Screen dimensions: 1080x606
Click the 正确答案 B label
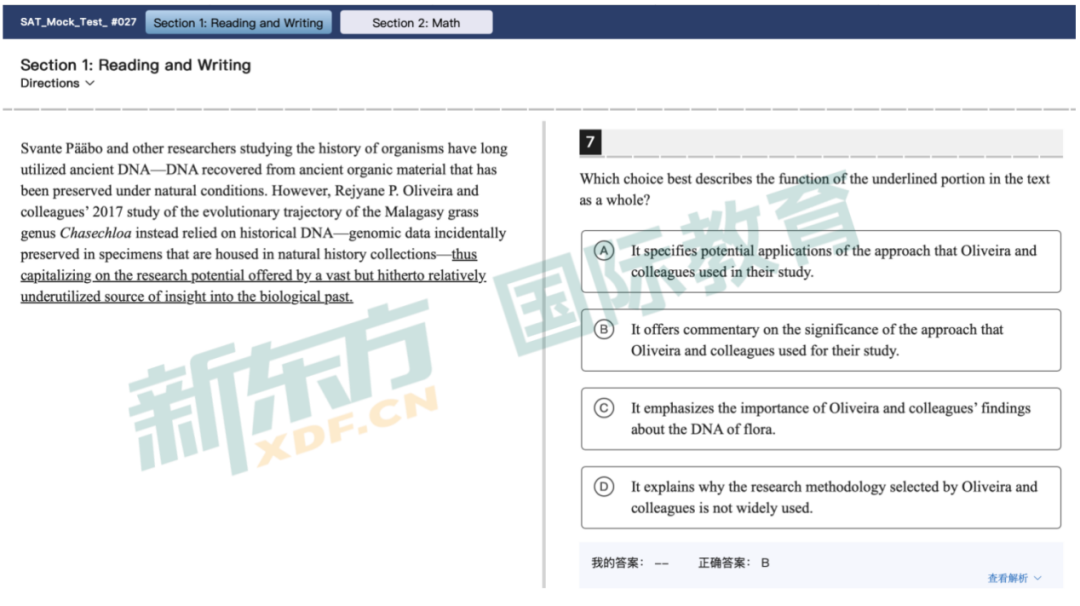pyautogui.click(x=733, y=563)
